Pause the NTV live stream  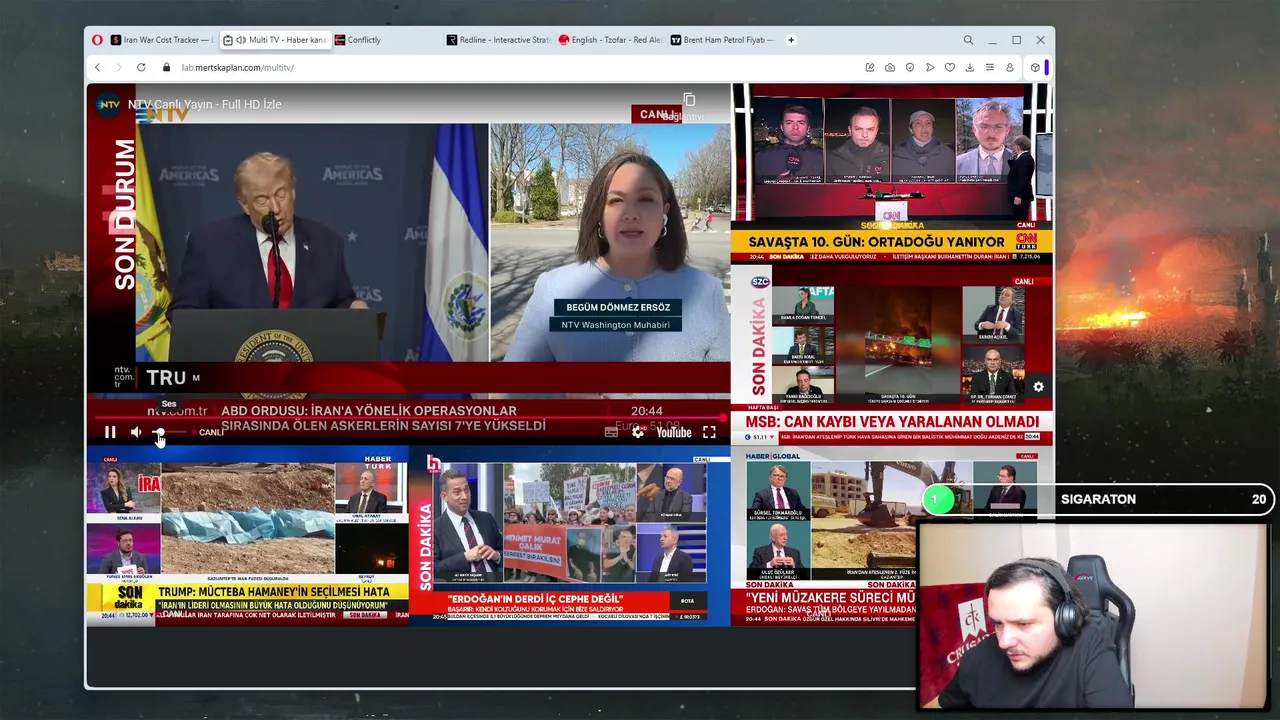click(x=110, y=432)
